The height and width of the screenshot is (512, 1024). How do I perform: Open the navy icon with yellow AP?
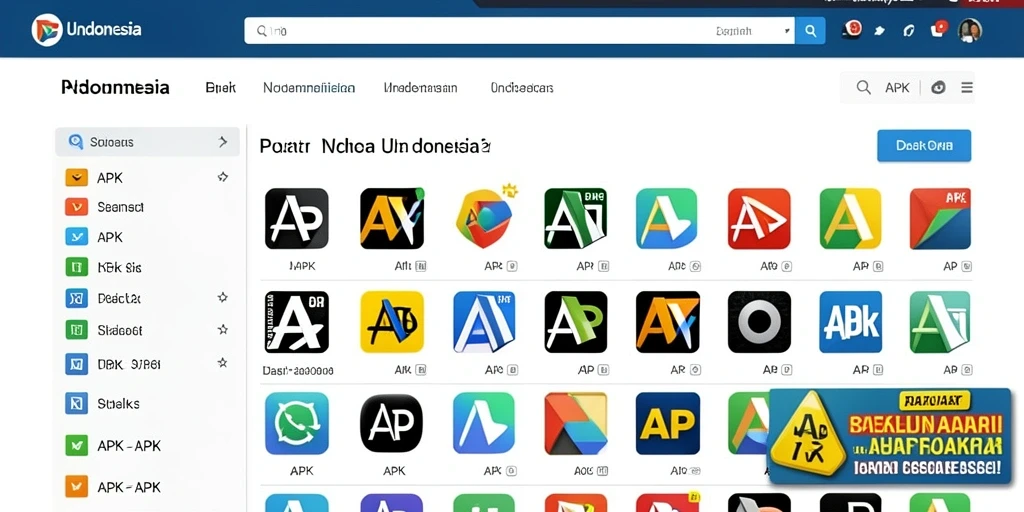(x=667, y=423)
